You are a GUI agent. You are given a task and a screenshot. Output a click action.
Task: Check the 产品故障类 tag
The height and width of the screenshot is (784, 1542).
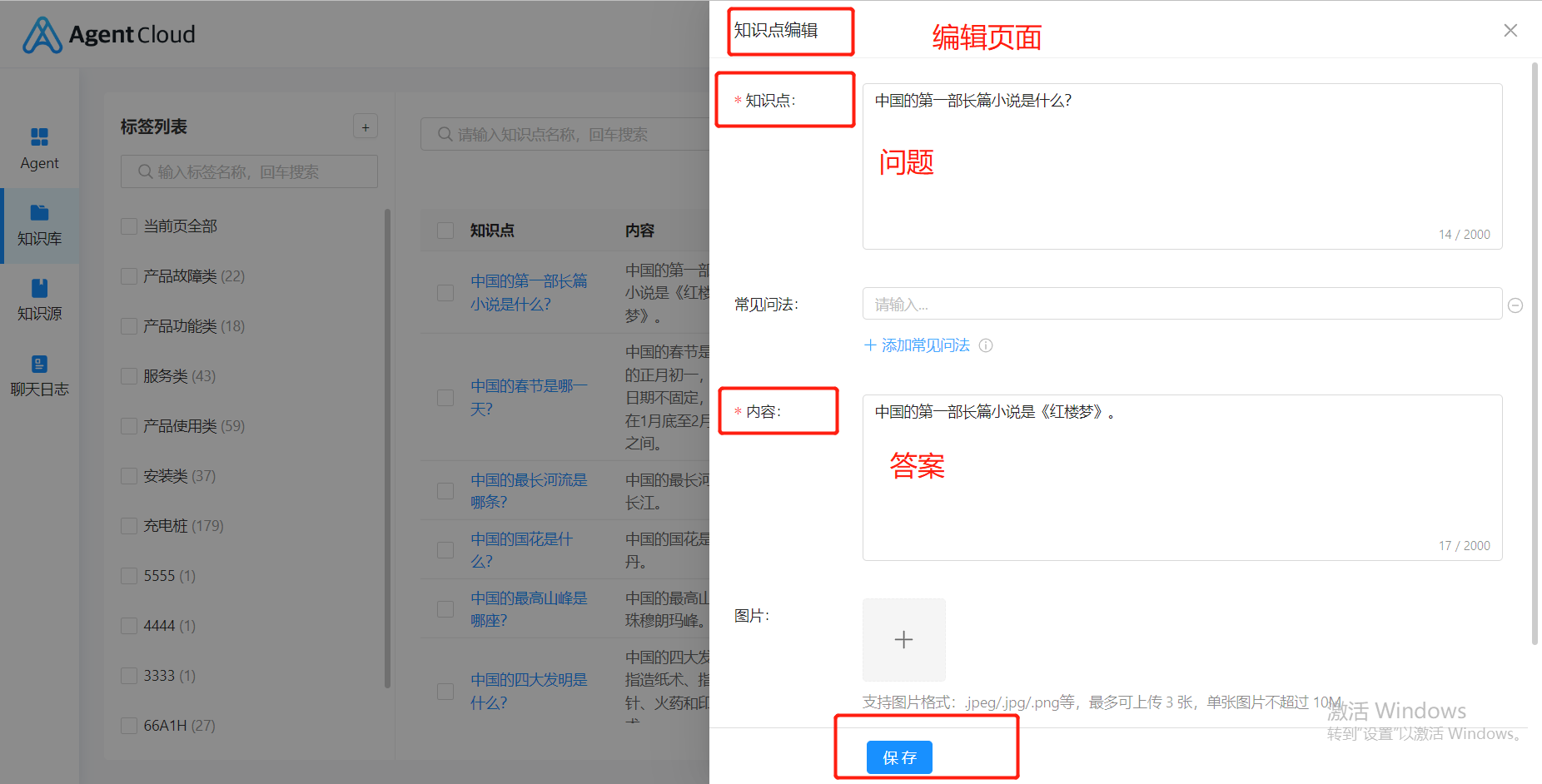[129, 276]
